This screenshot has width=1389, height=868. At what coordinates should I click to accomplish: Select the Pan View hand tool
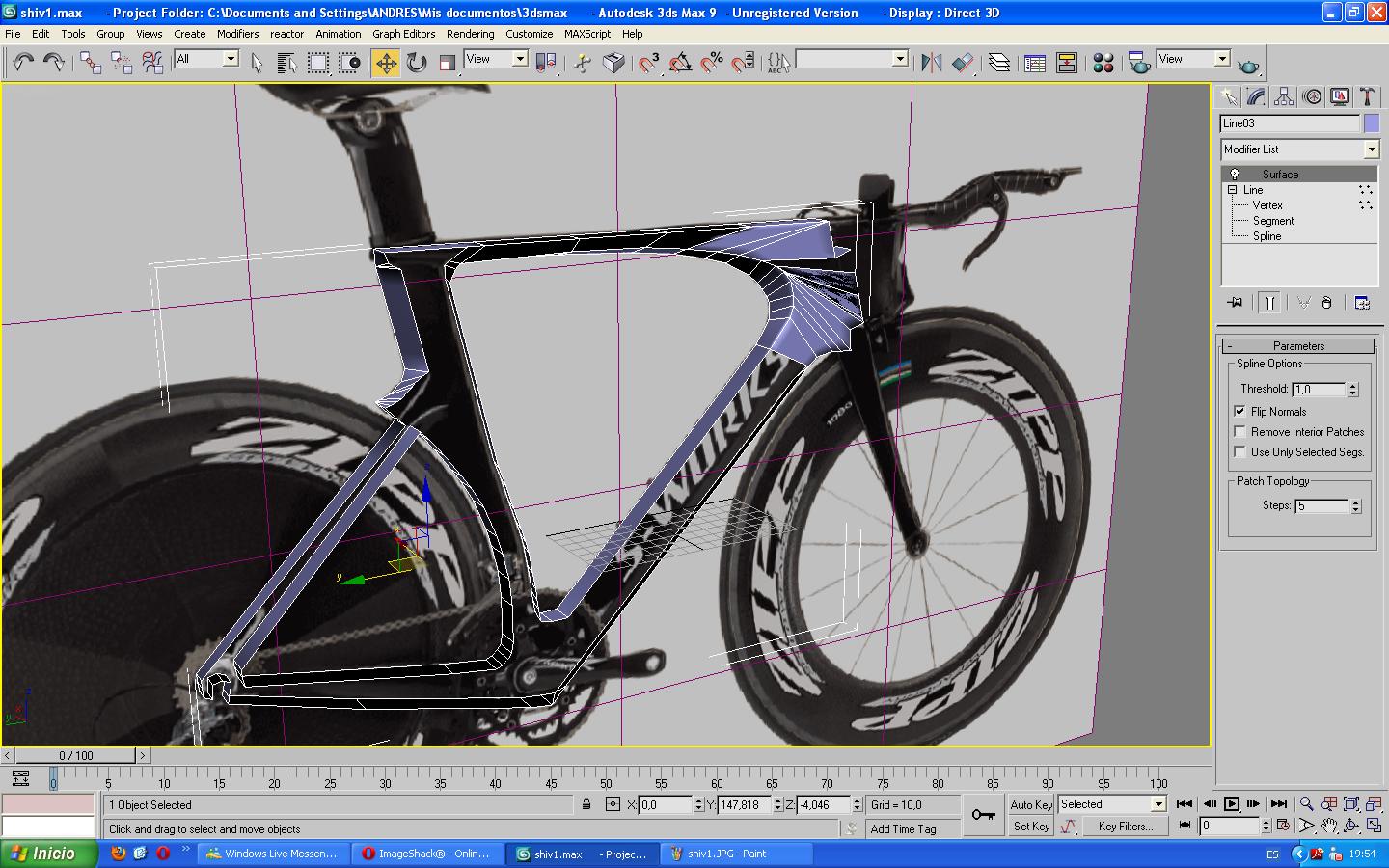[x=1329, y=827]
